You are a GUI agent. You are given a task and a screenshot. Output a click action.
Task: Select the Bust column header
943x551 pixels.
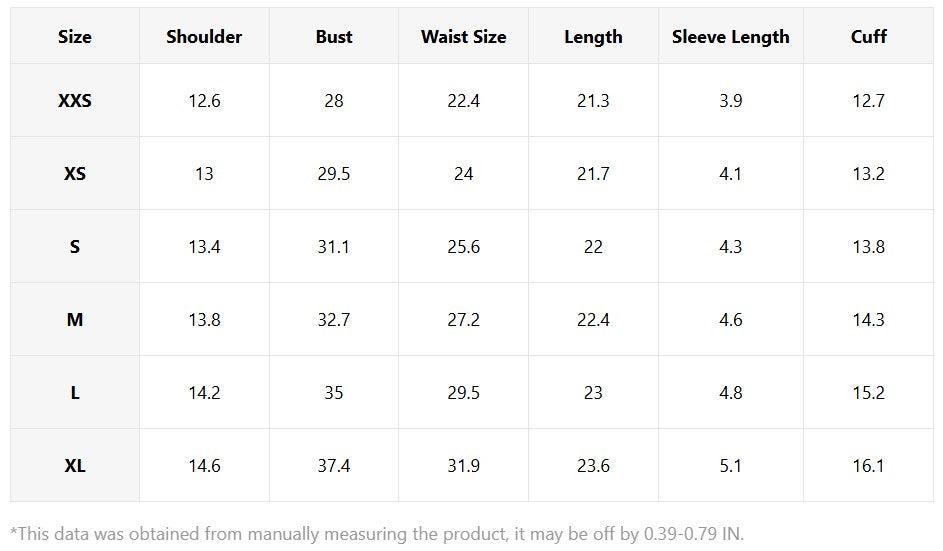click(x=334, y=37)
